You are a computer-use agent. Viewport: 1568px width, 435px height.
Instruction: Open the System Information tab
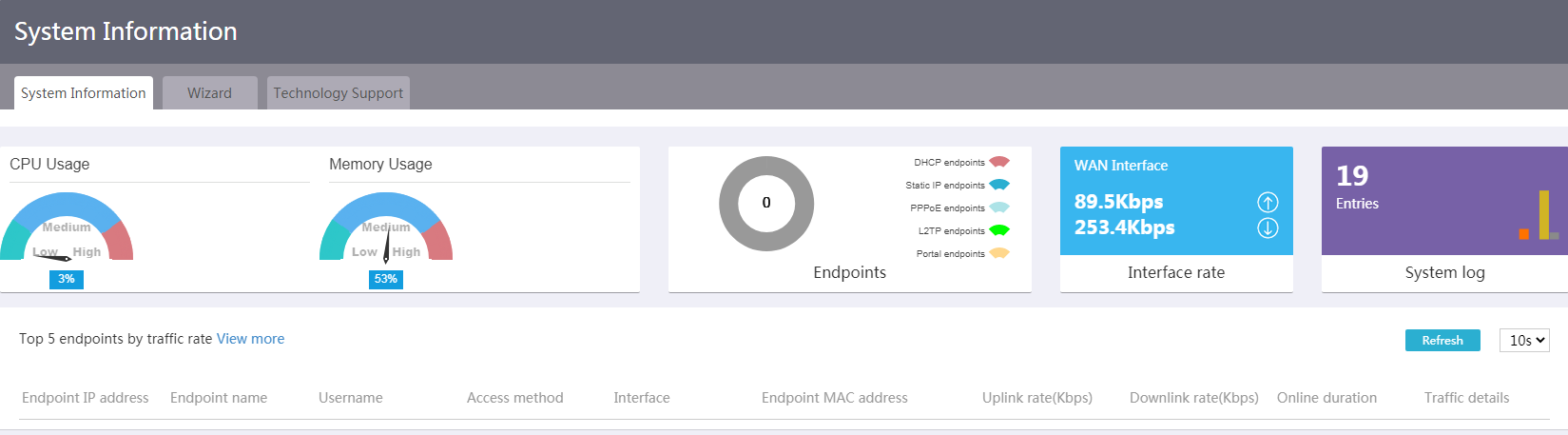click(84, 93)
